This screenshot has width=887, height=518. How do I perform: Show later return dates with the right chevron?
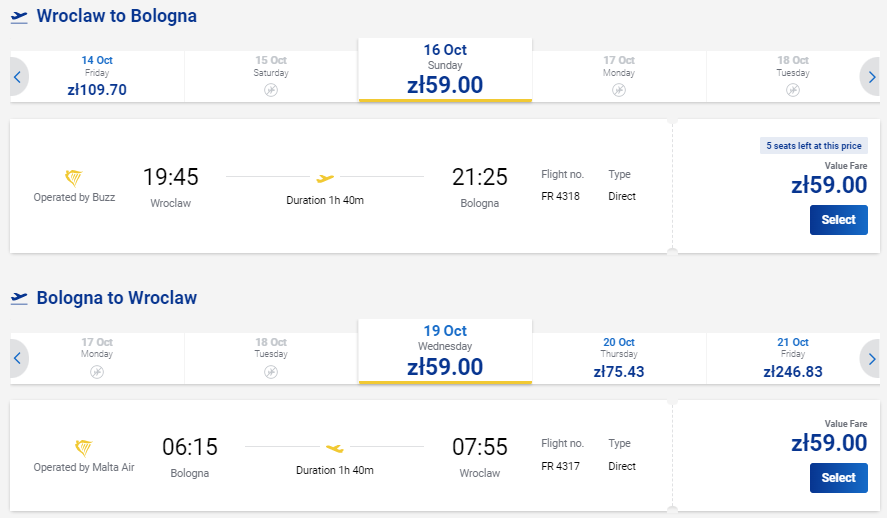(871, 358)
